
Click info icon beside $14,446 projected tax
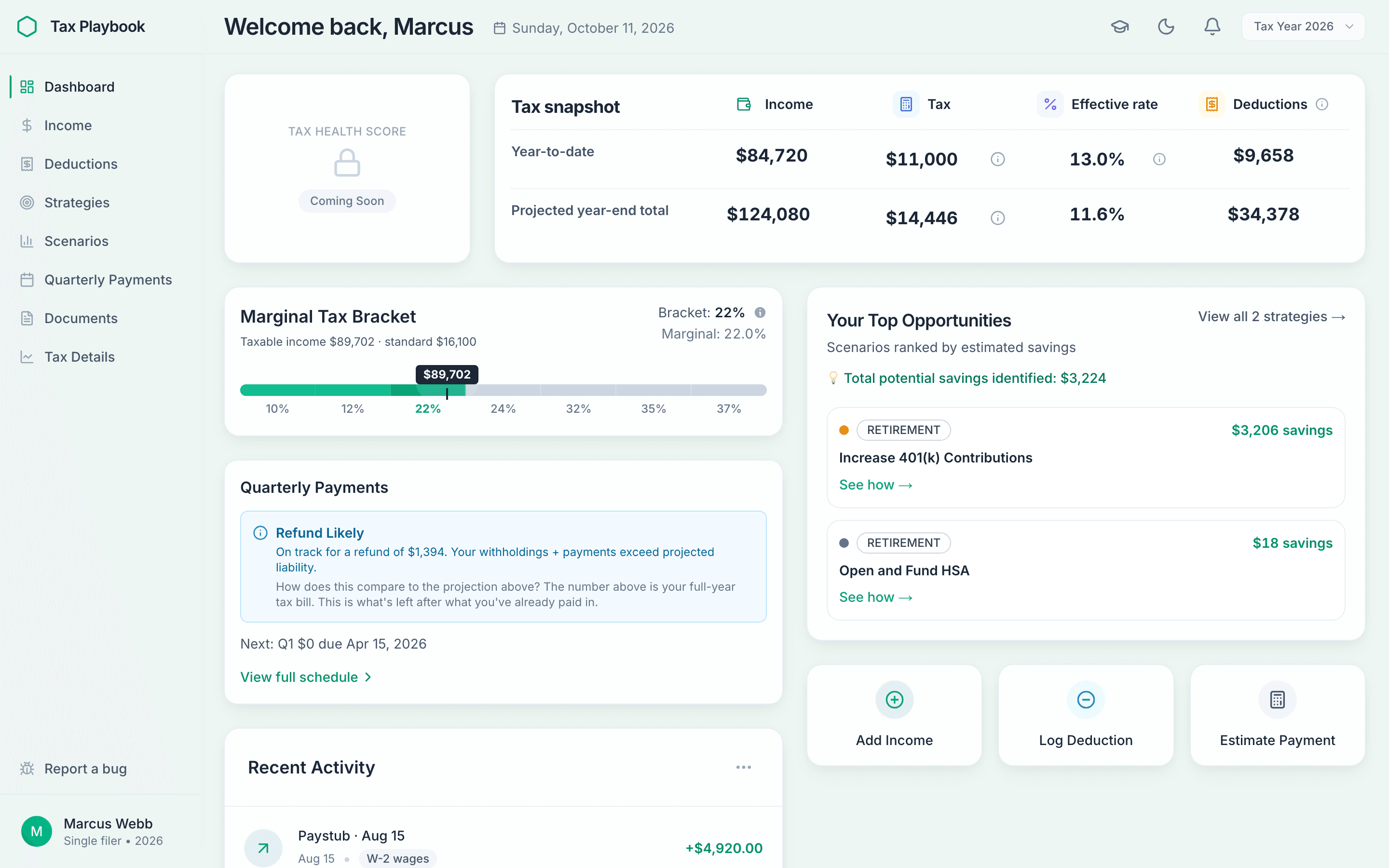(x=997, y=217)
